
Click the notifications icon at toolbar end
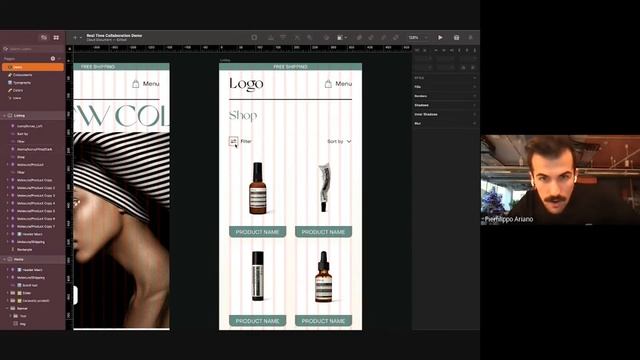(x=470, y=38)
